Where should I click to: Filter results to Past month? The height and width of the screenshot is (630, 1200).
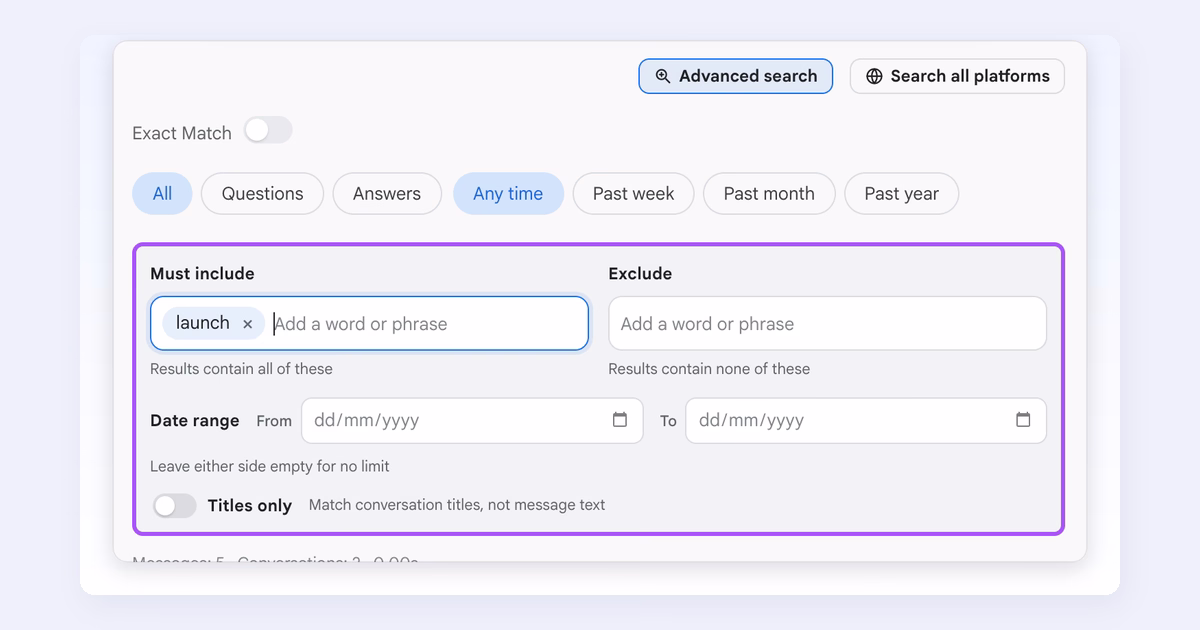click(769, 194)
